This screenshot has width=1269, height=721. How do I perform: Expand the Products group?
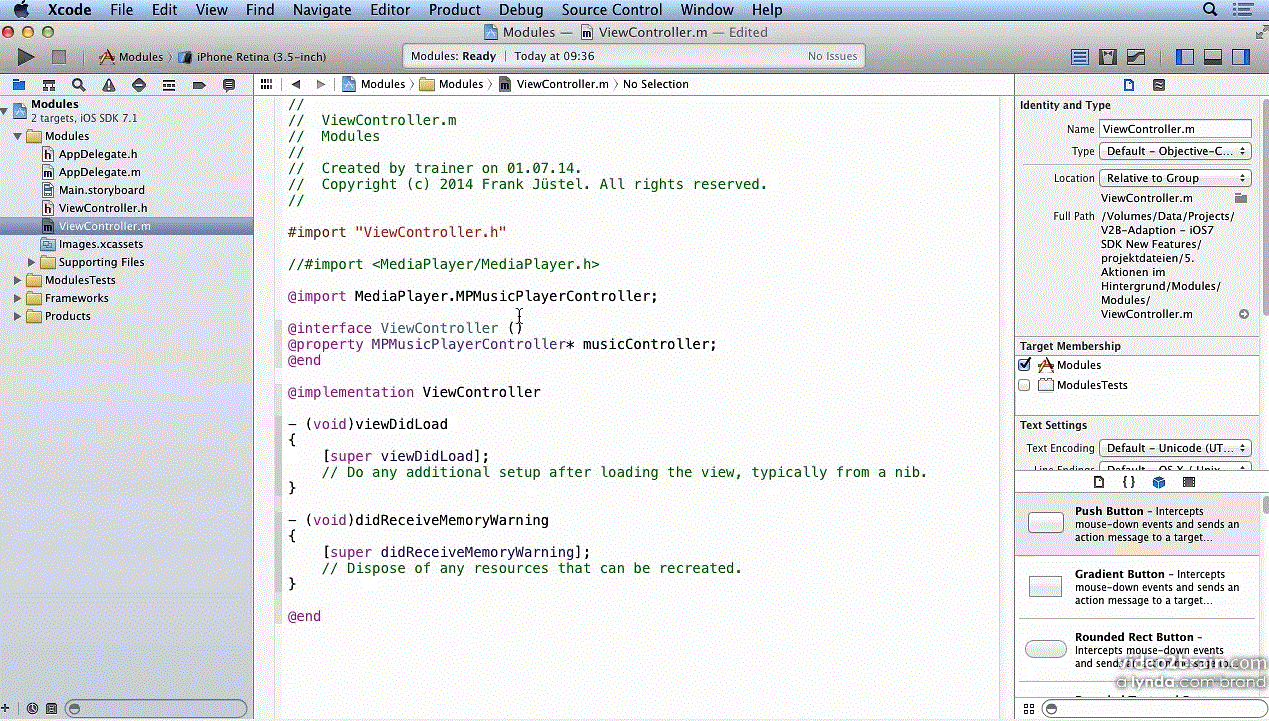tap(18, 316)
